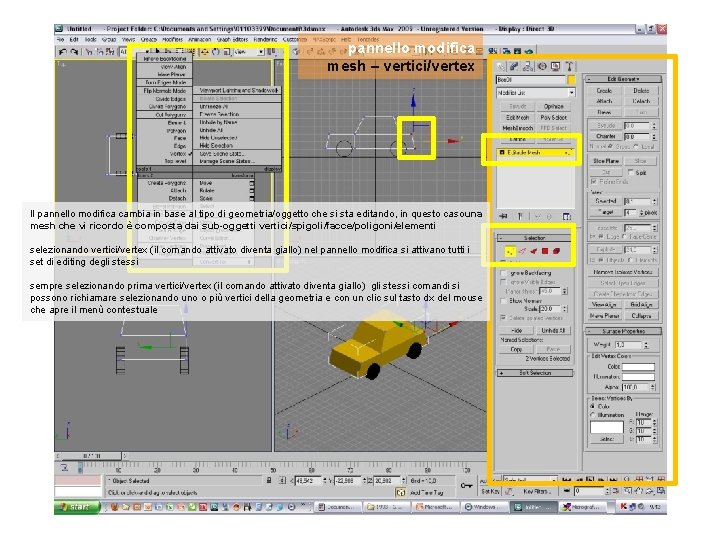The image size is (720, 540).
Task: Go to end playback button
Action: [x=613, y=480]
